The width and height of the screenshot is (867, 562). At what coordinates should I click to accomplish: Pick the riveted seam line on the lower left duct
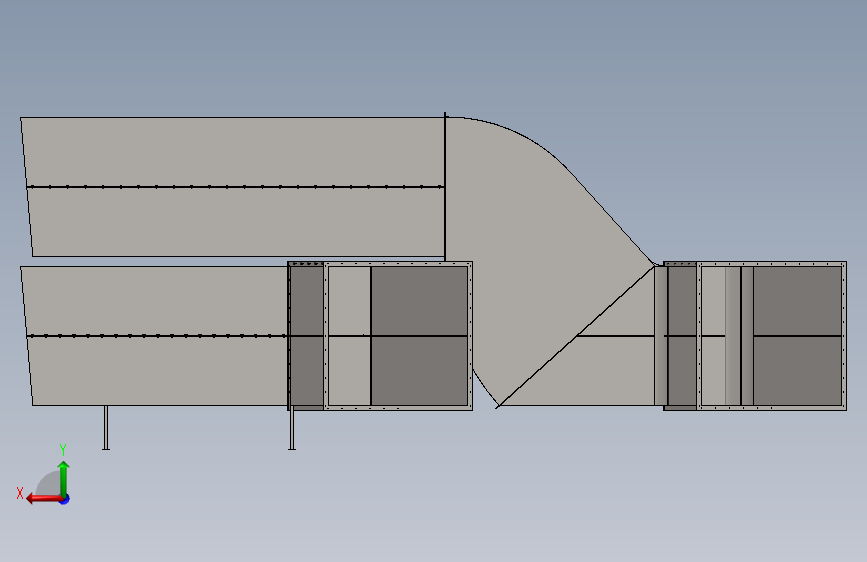tap(158, 336)
